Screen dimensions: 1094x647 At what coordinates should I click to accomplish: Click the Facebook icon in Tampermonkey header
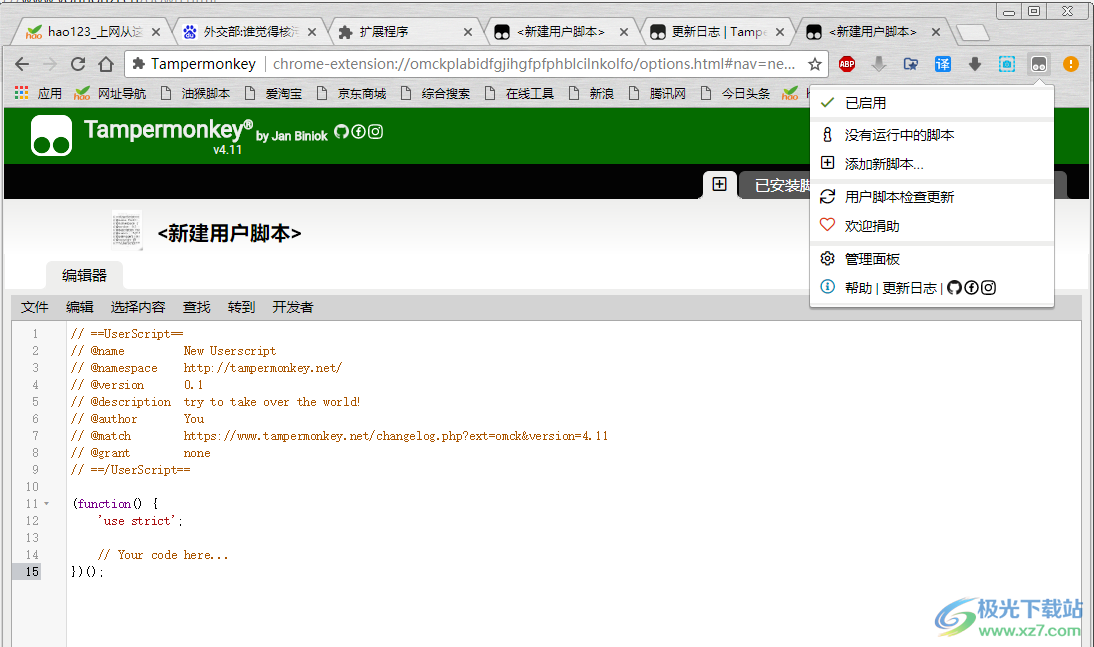click(358, 132)
